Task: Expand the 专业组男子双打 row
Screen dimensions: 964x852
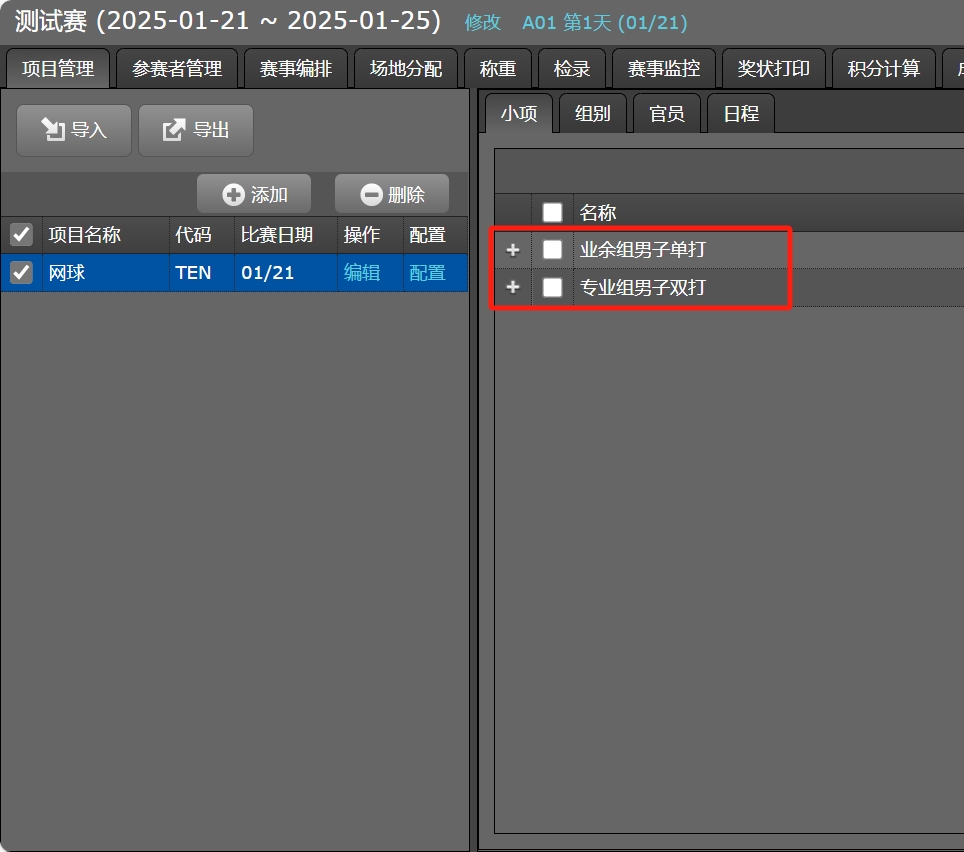Action: click(513, 288)
